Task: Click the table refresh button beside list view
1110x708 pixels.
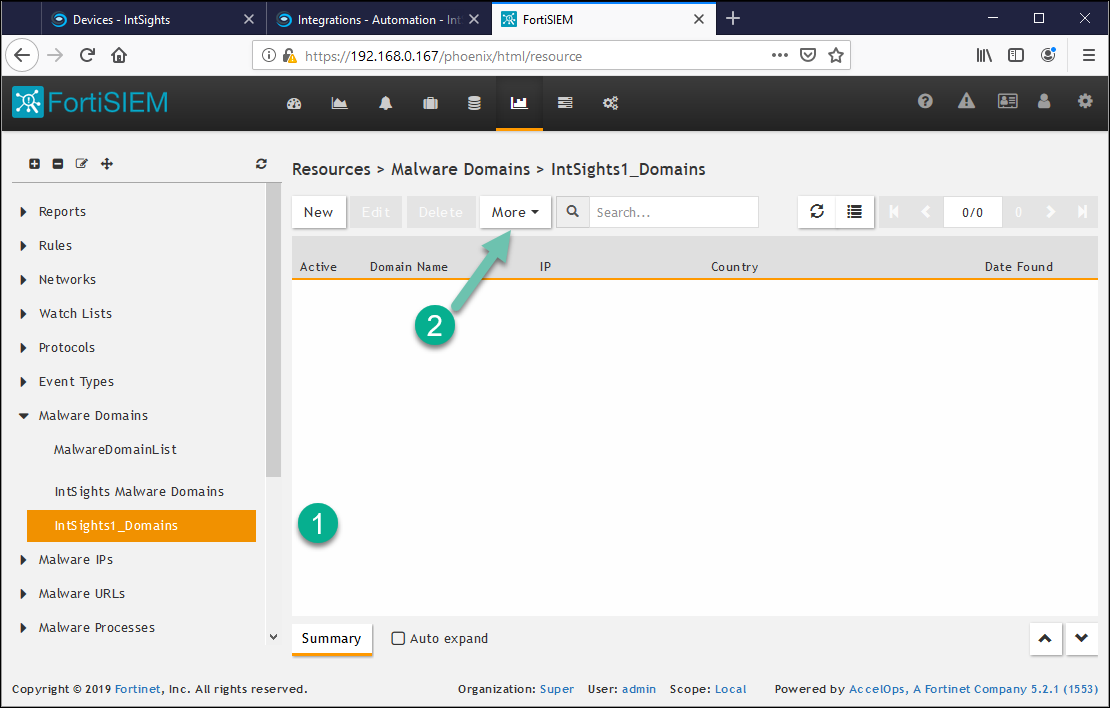Action: pos(817,212)
